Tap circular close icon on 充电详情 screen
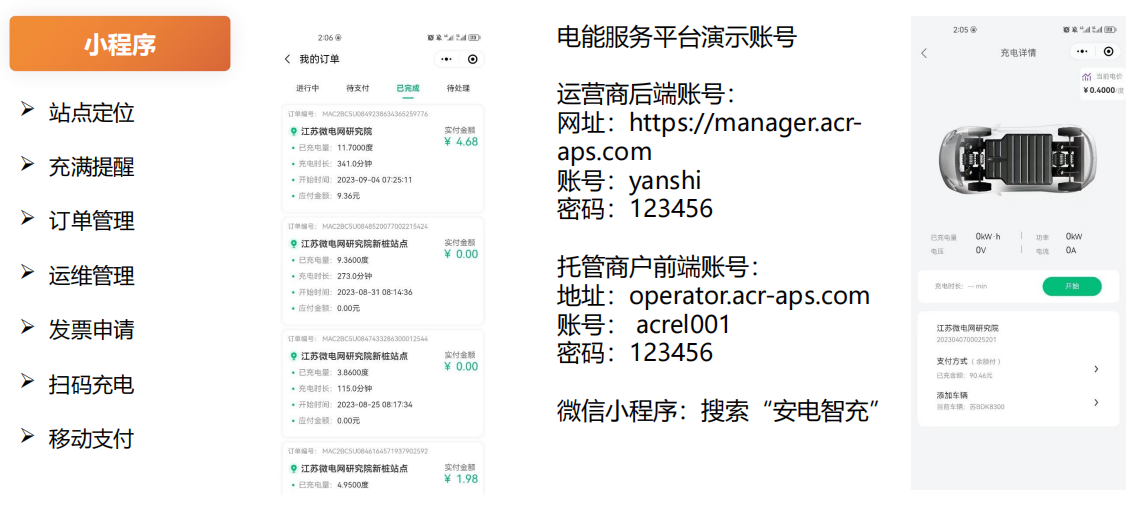1140x509 pixels. (x=1107, y=52)
